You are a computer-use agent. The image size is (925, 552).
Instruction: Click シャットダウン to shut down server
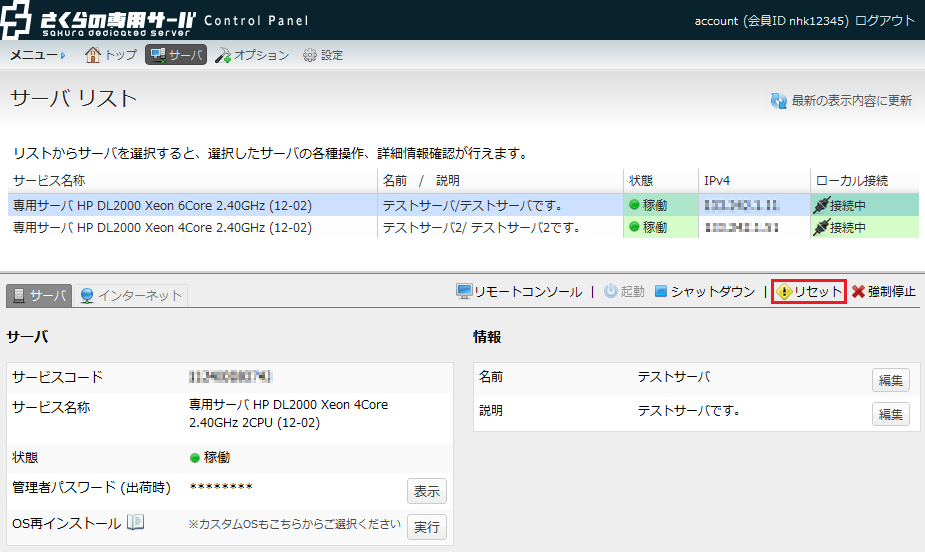coord(705,292)
